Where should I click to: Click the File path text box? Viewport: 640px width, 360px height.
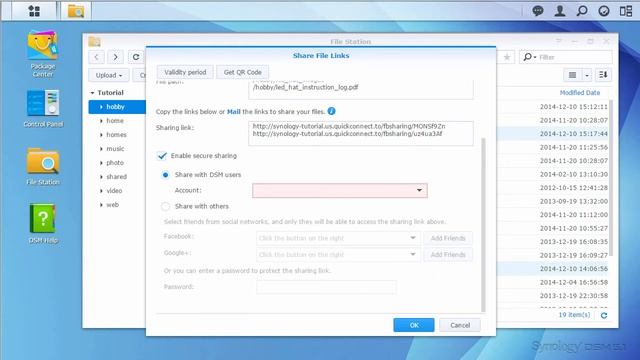coord(361,90)
